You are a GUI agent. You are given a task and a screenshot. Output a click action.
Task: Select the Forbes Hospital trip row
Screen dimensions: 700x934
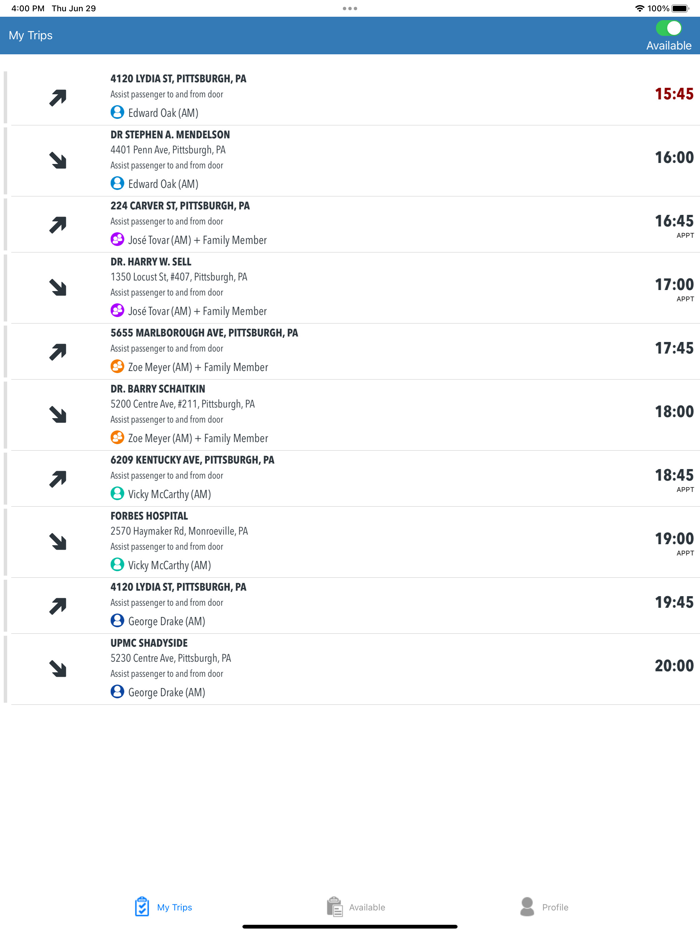pos(350,541)
